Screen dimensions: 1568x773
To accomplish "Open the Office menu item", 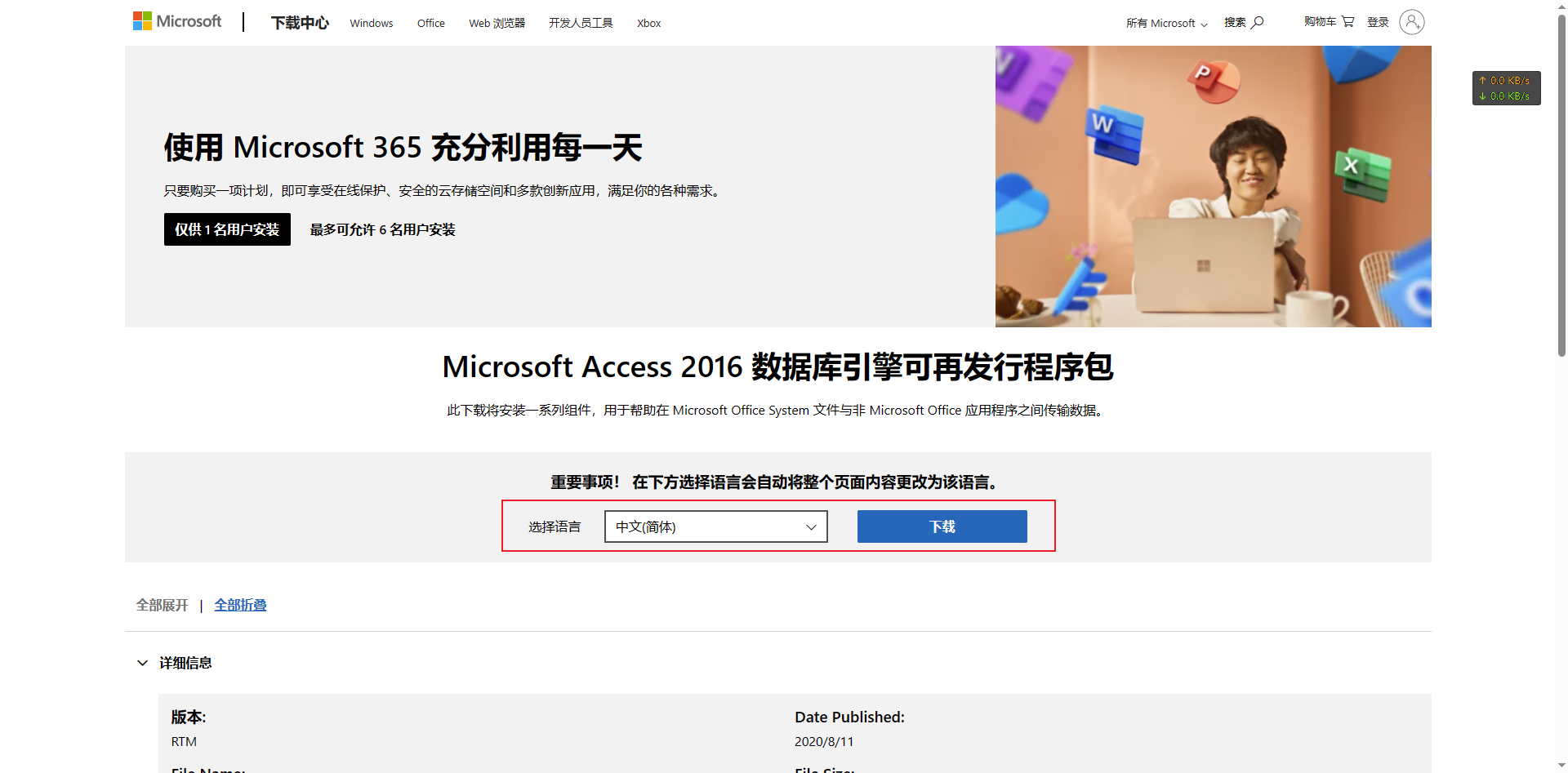I will 430,23.
